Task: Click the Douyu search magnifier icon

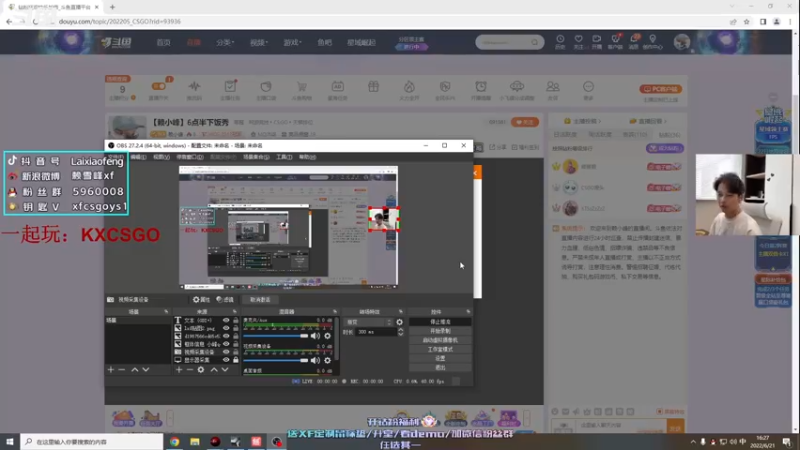Action: point(534,42)
